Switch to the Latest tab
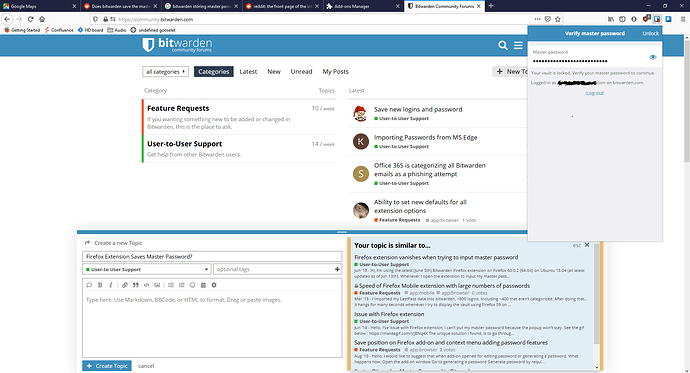This screenshot has height=373, width=690. click(248, 71)
